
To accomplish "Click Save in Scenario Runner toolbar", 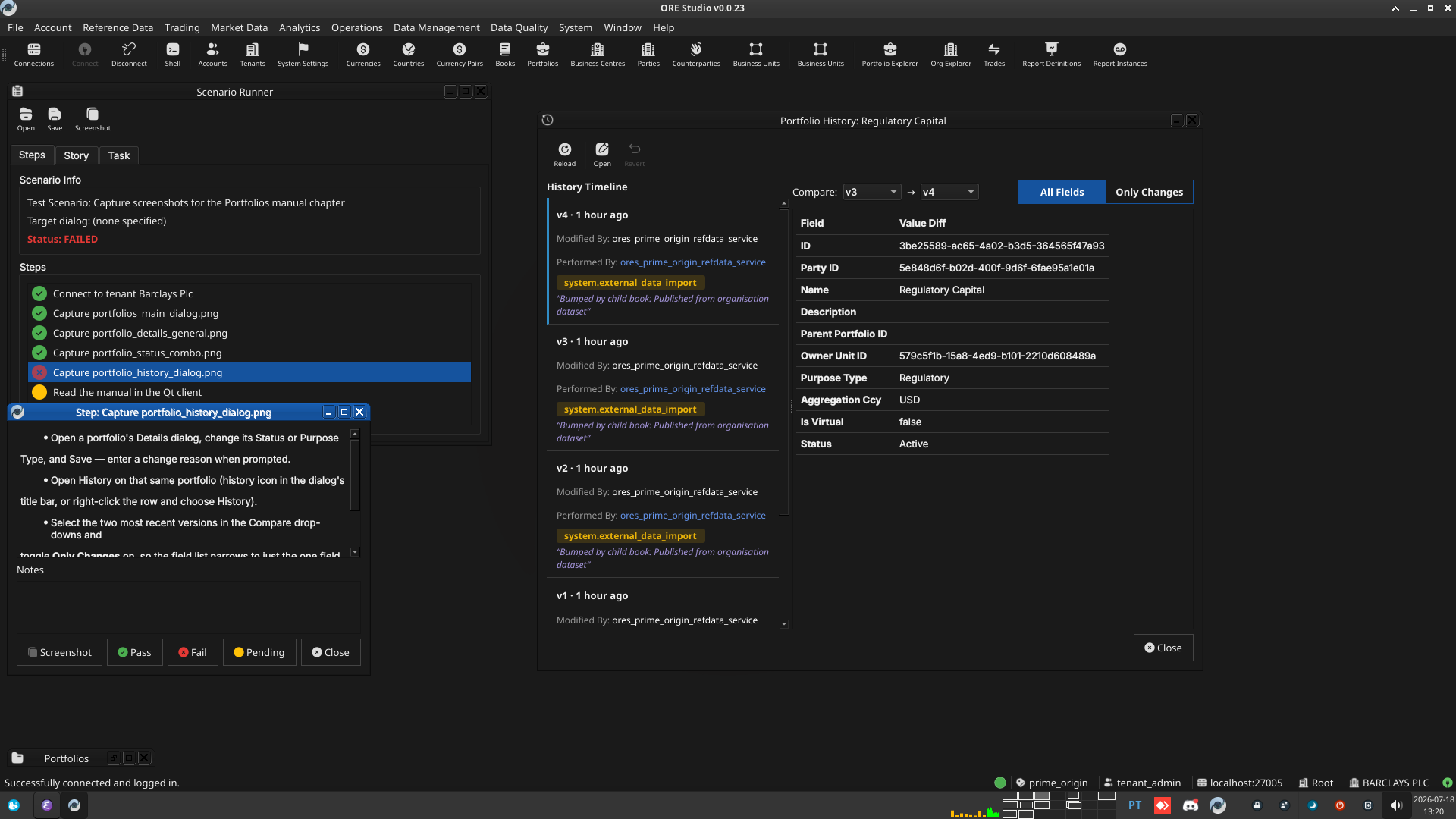I will [x=55, y=119].
